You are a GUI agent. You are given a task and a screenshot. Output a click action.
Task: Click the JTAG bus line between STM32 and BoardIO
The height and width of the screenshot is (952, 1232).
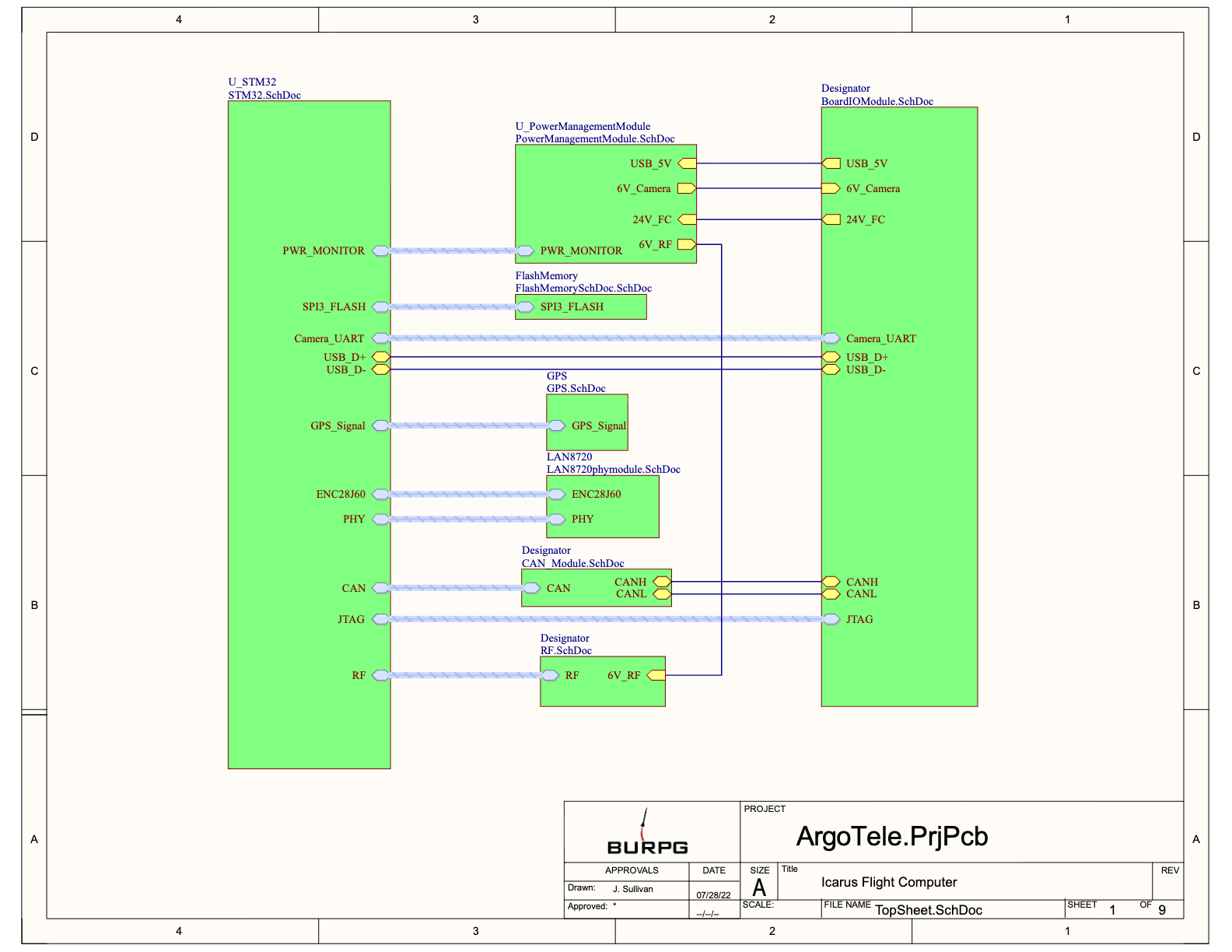(606, 619)
